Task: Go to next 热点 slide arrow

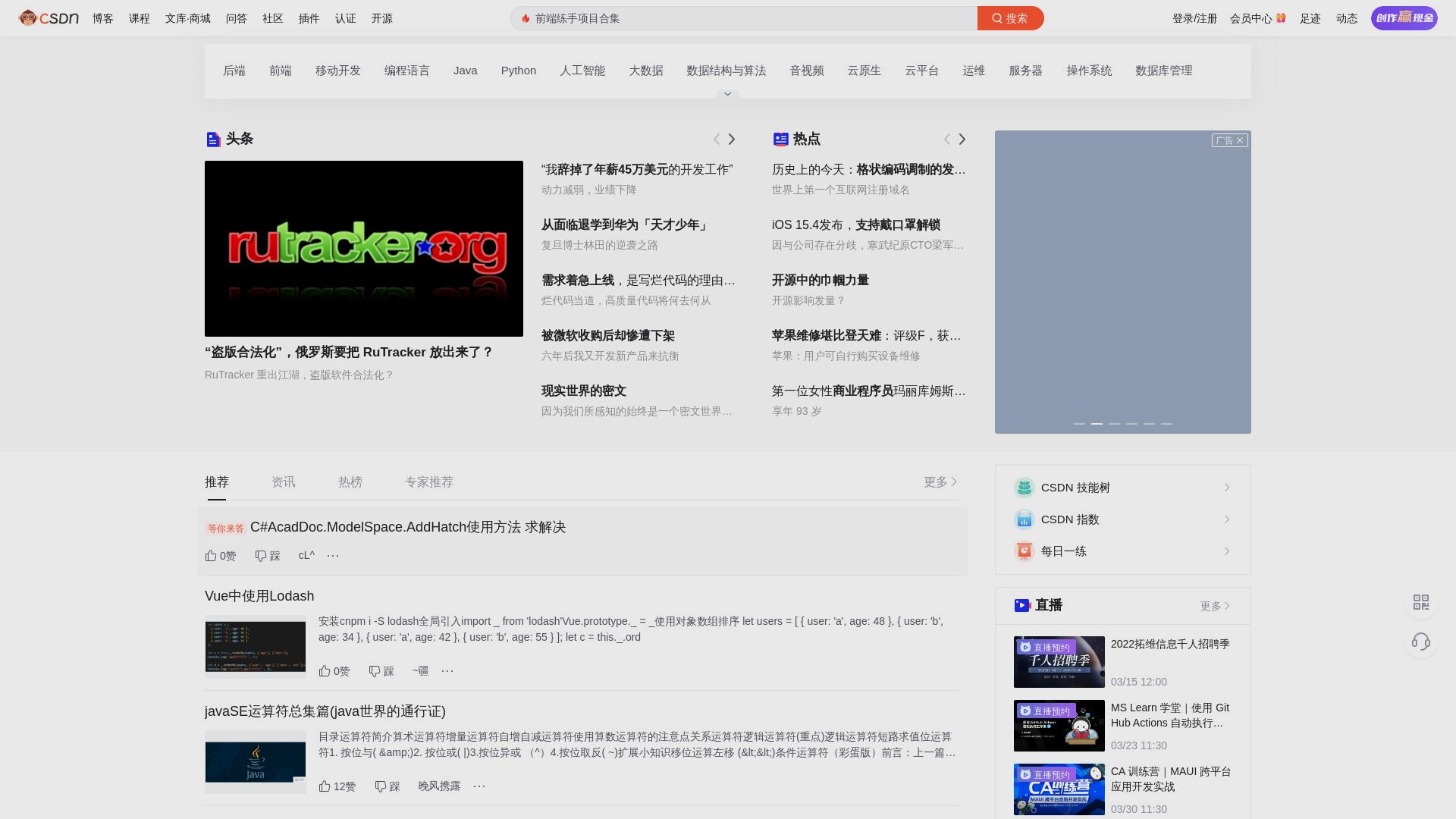Action: (x=962, y=139)
